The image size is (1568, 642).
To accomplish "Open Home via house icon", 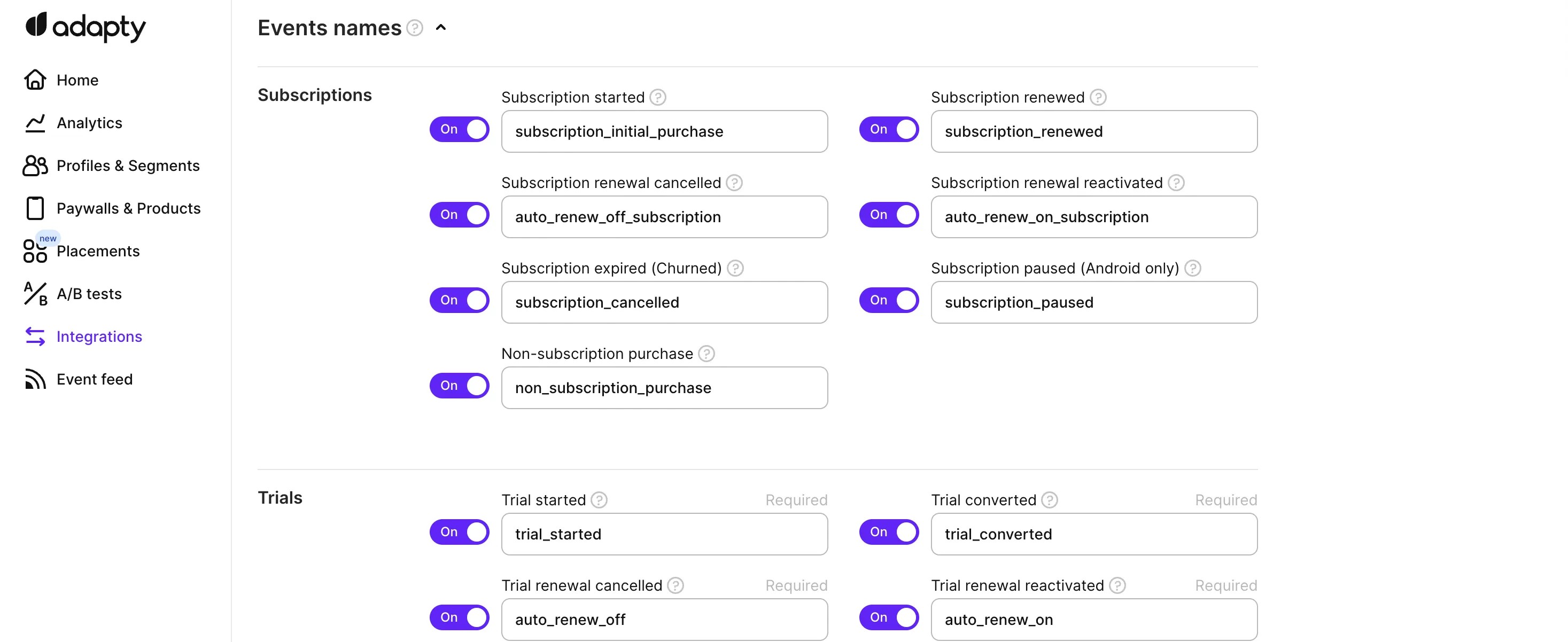I will coord(35,80).
